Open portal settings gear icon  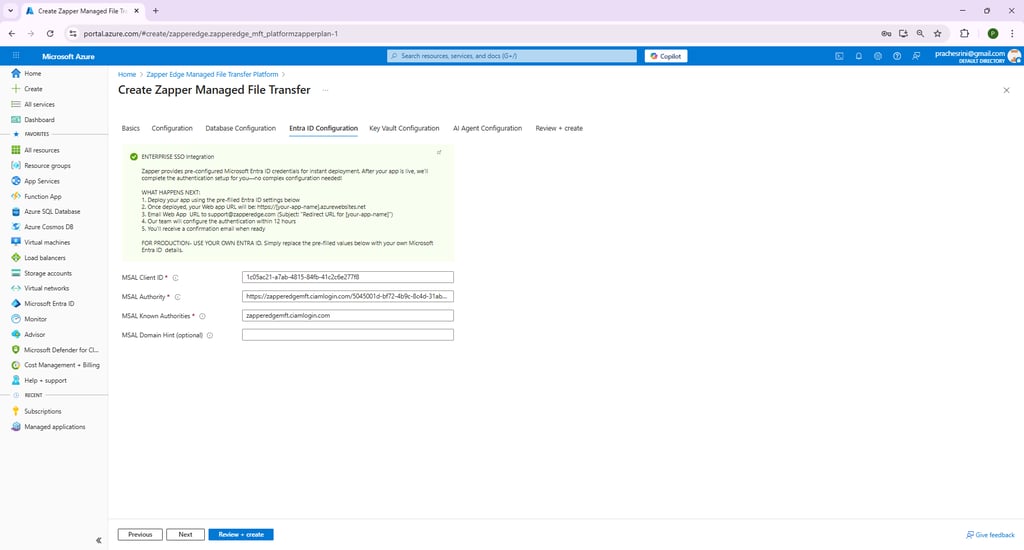pos(878,56)
